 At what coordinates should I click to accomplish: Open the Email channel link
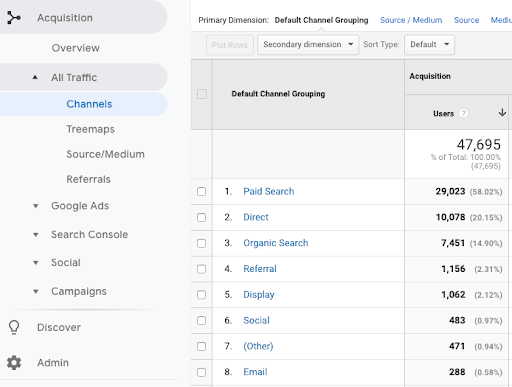tap(255, 372)
